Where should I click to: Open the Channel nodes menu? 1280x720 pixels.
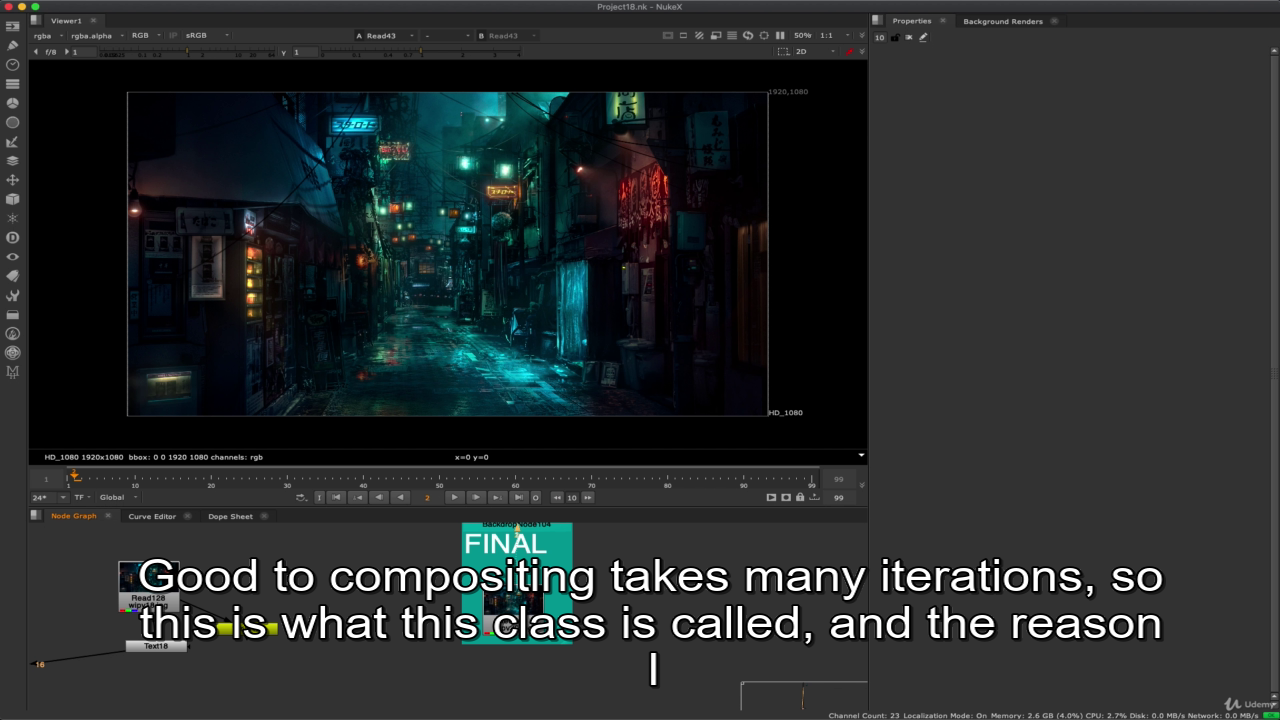[x=13, y=84]
